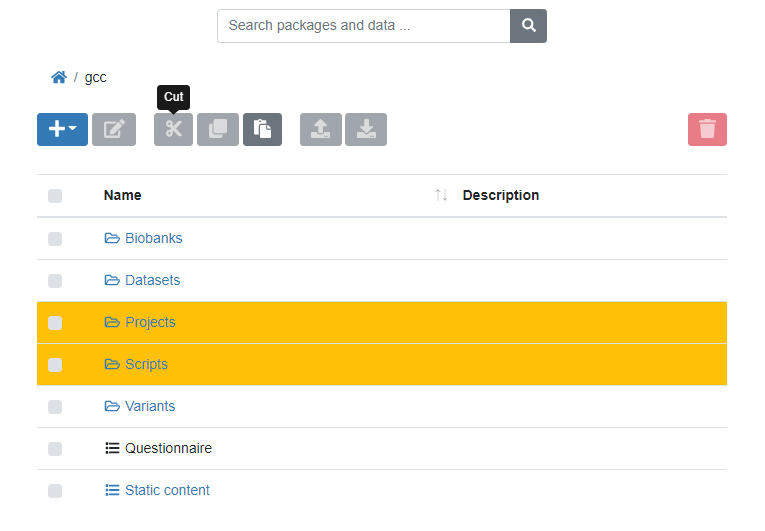Click the Cut scissors icon

(x=174, y=130)
